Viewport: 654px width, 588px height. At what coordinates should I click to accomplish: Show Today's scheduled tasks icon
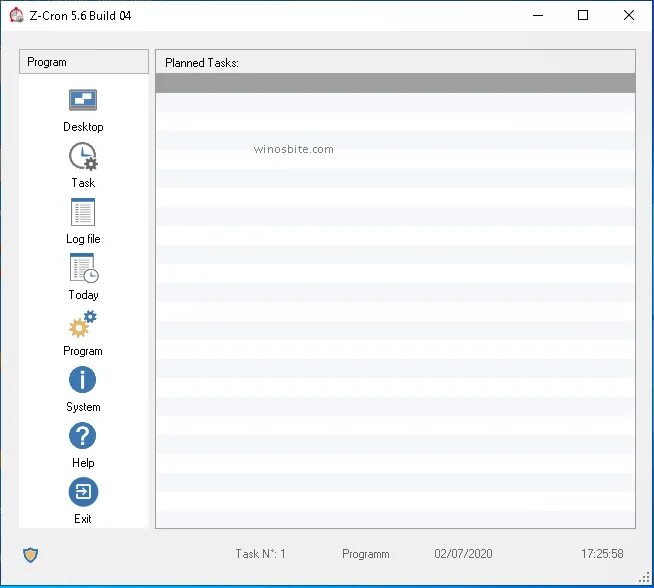click(84, 268)
